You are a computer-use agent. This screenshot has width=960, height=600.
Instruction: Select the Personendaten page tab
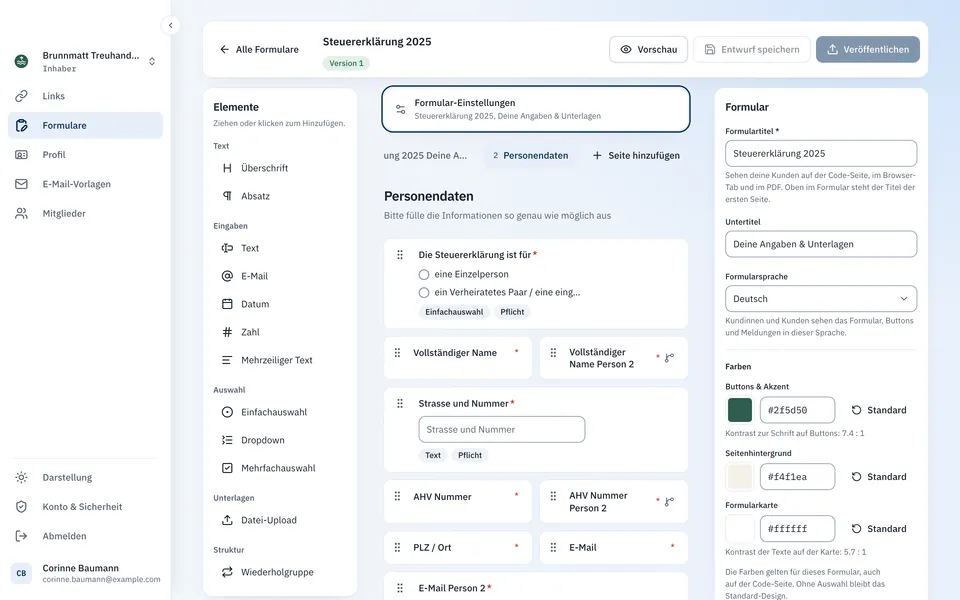tap(530, 156)
